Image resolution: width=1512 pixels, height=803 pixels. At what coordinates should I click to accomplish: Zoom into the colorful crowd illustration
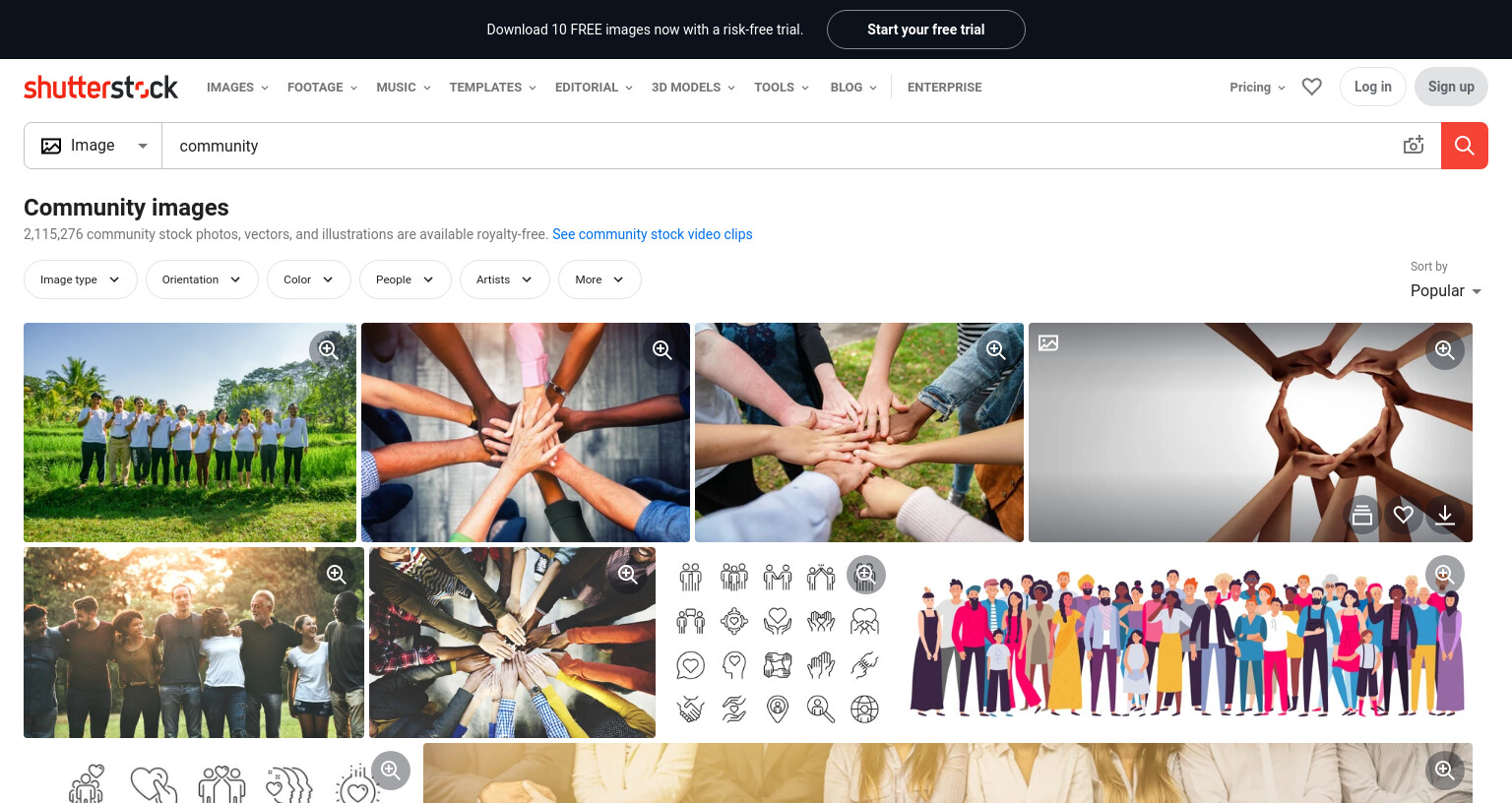coord(1444,575)
